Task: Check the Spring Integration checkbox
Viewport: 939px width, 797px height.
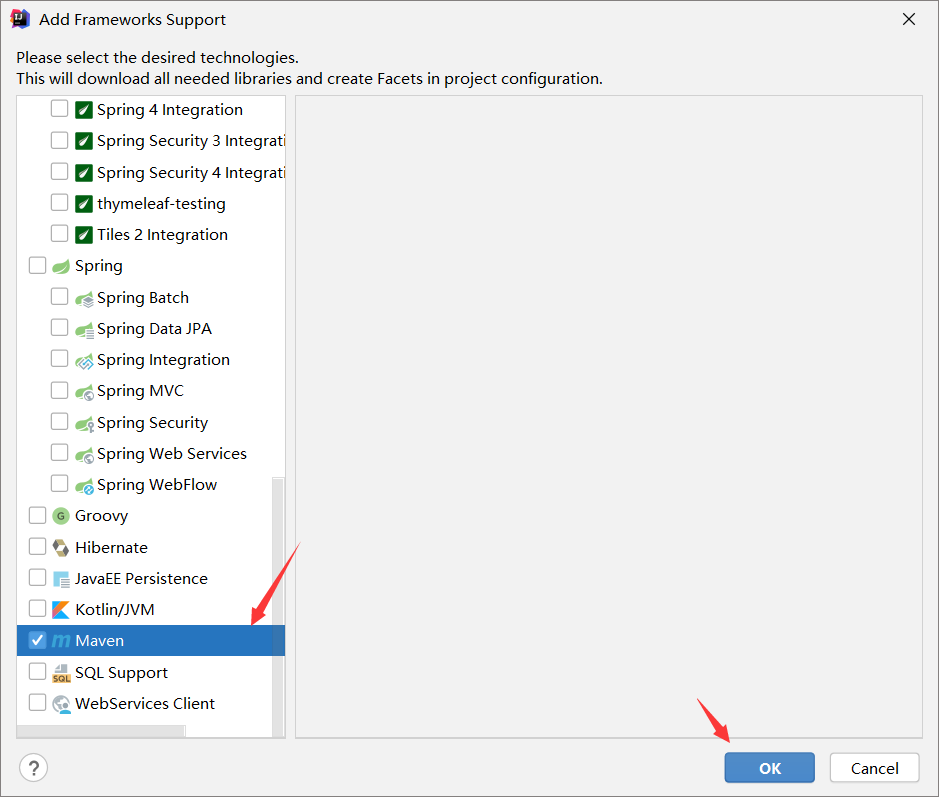Action: point(59,359)
